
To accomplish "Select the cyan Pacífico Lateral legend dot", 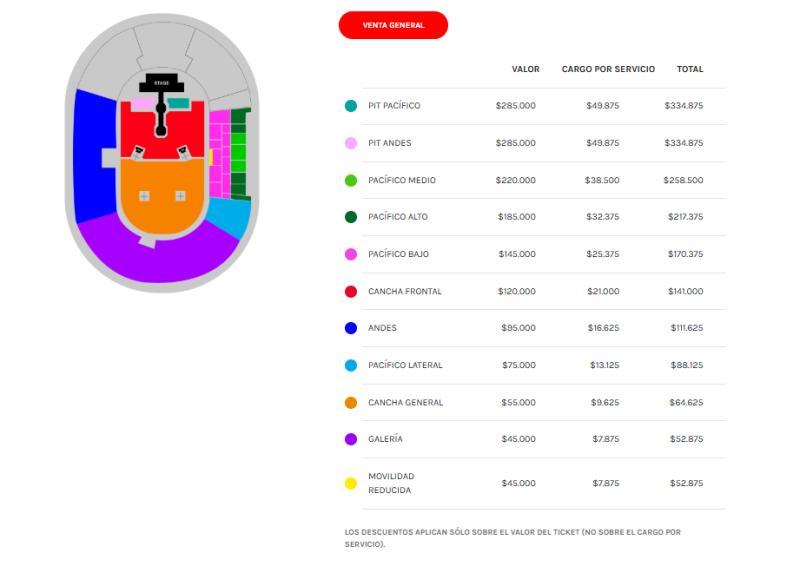I will pyautogui.click(x=350, y=366).
